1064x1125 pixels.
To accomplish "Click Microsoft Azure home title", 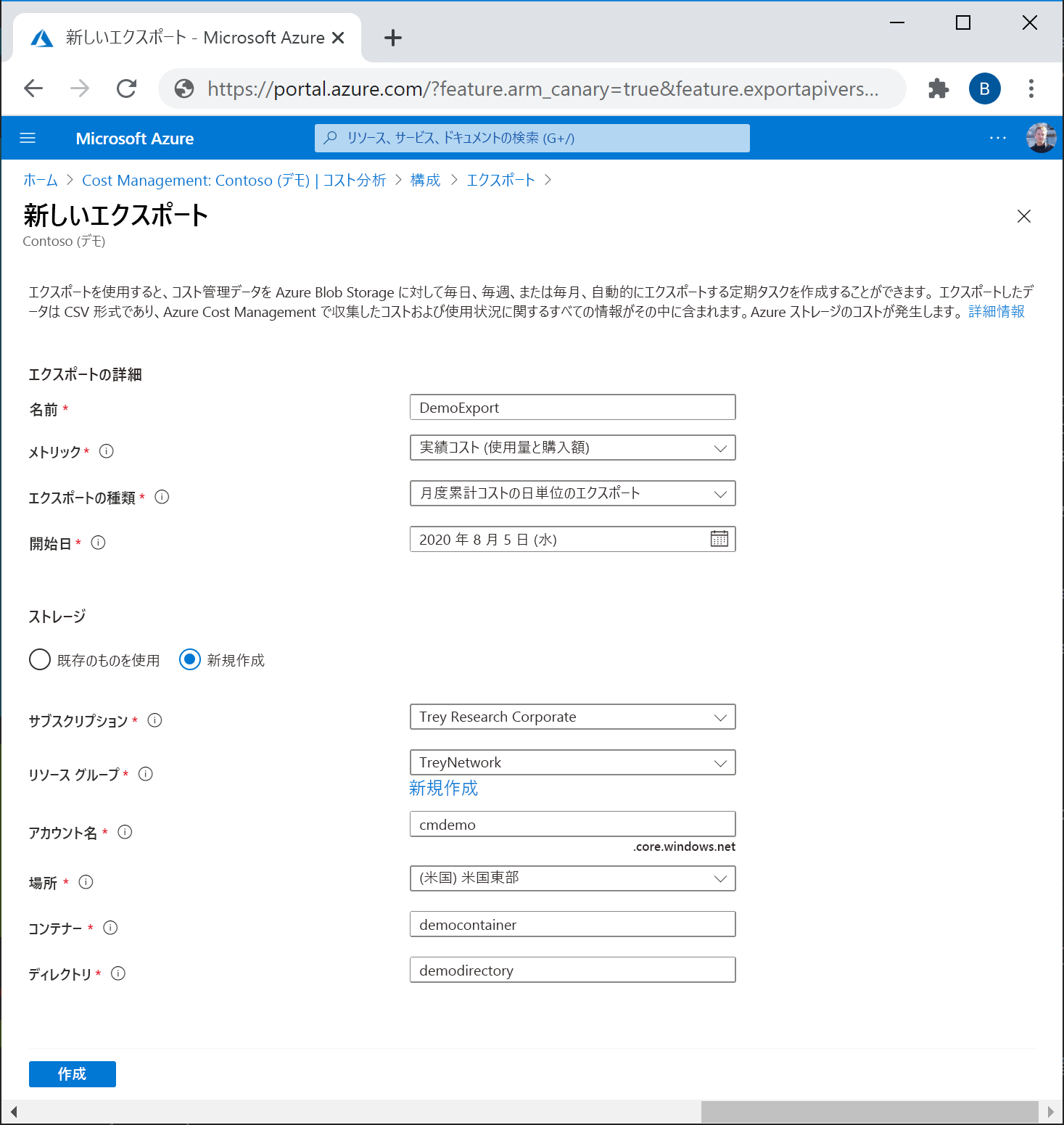I will (x=135, y=139).
